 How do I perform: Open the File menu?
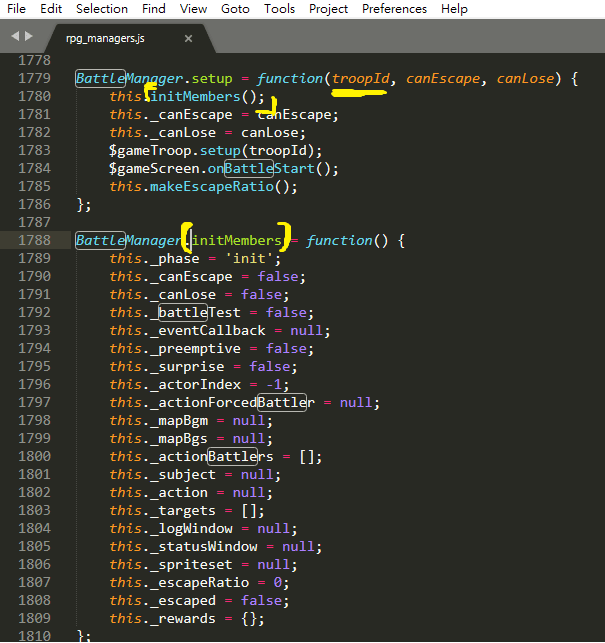[x=17, y=9]
